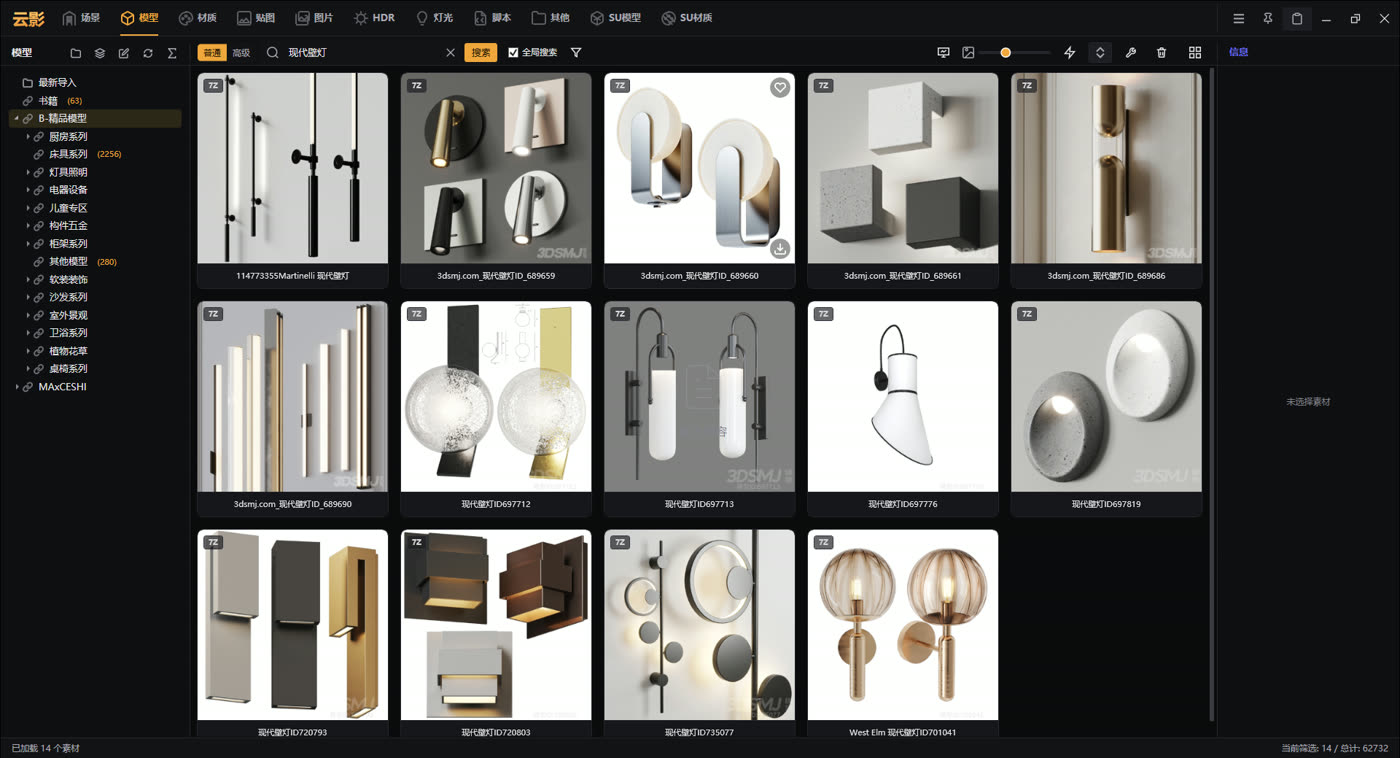Select the West Elm 现代壁灯ID701041 thumbnail
This screenshot has width=1400, height=758.
pyautogui.click(x=903, y=625)
